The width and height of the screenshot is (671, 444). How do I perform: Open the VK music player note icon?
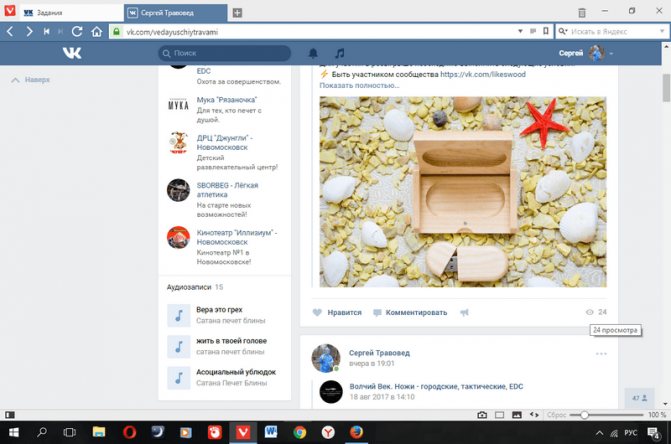tap(339, 53)
